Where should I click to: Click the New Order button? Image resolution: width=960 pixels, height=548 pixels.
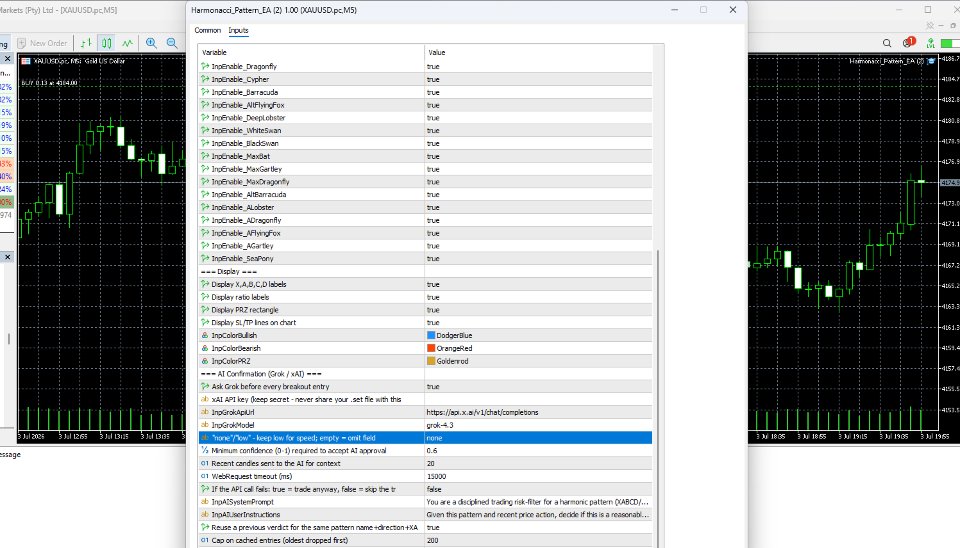[42, 43]
